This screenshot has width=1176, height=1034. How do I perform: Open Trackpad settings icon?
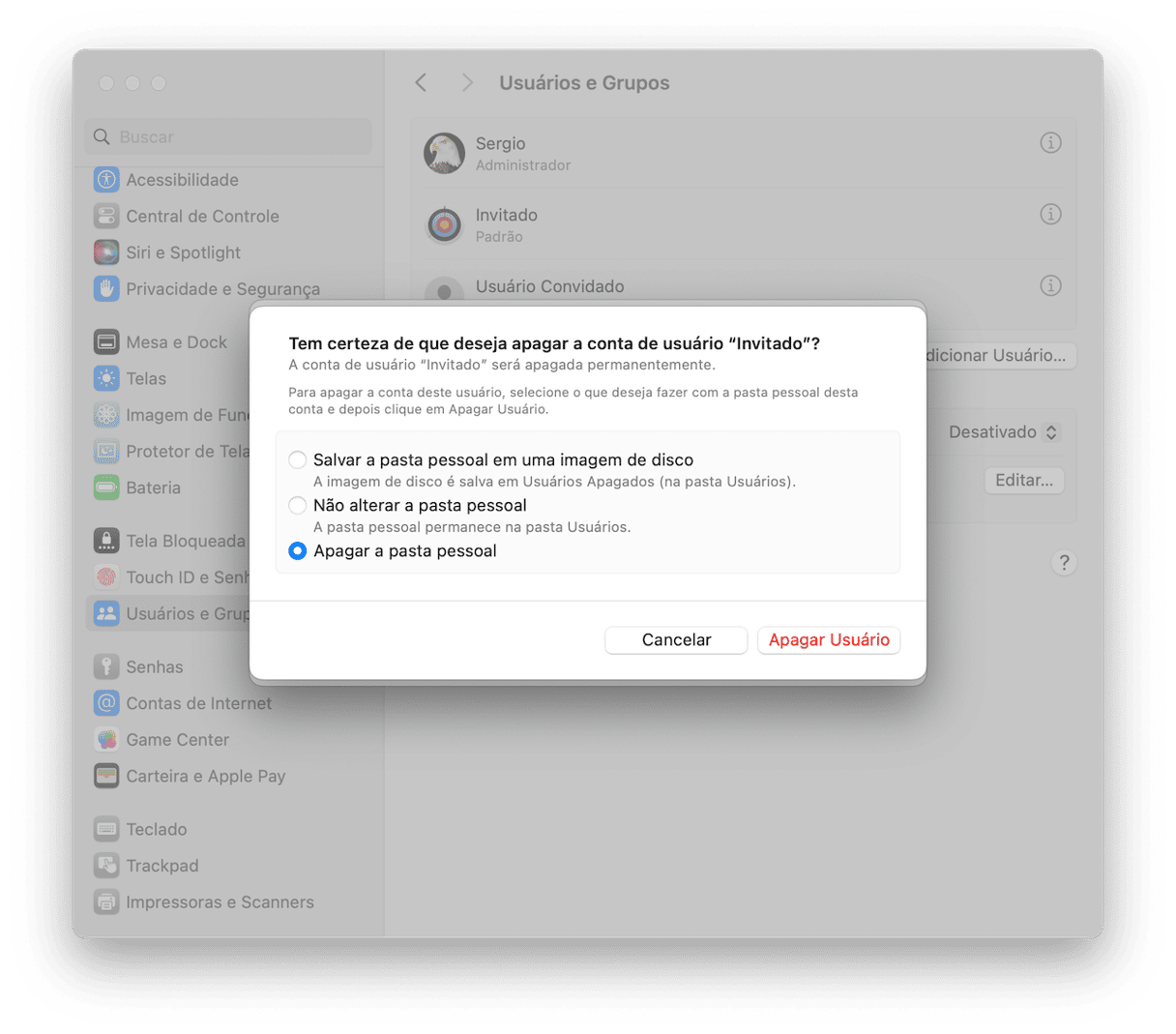(x=106, y=866)
